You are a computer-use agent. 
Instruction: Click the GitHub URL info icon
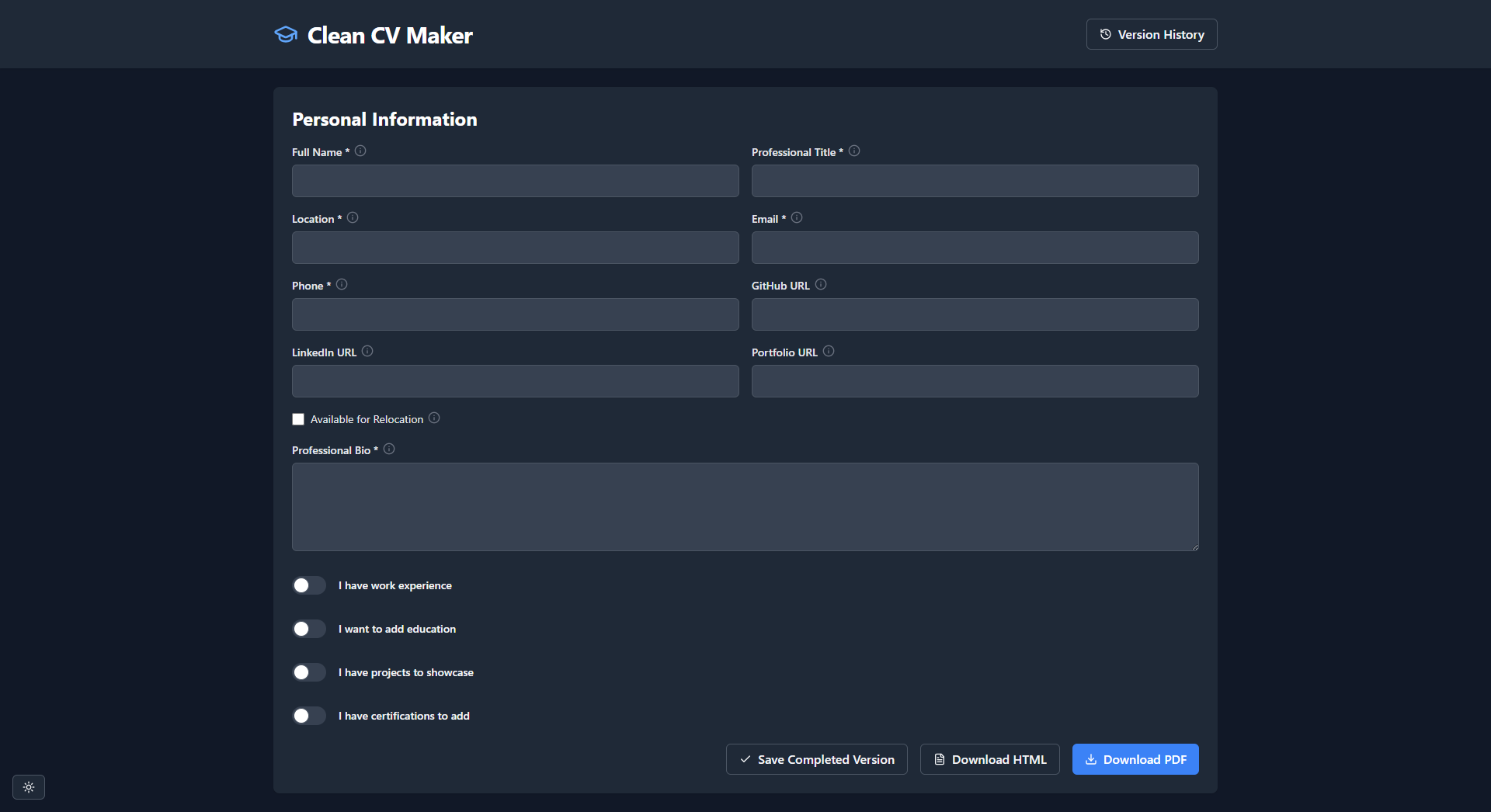pos(821,284)
